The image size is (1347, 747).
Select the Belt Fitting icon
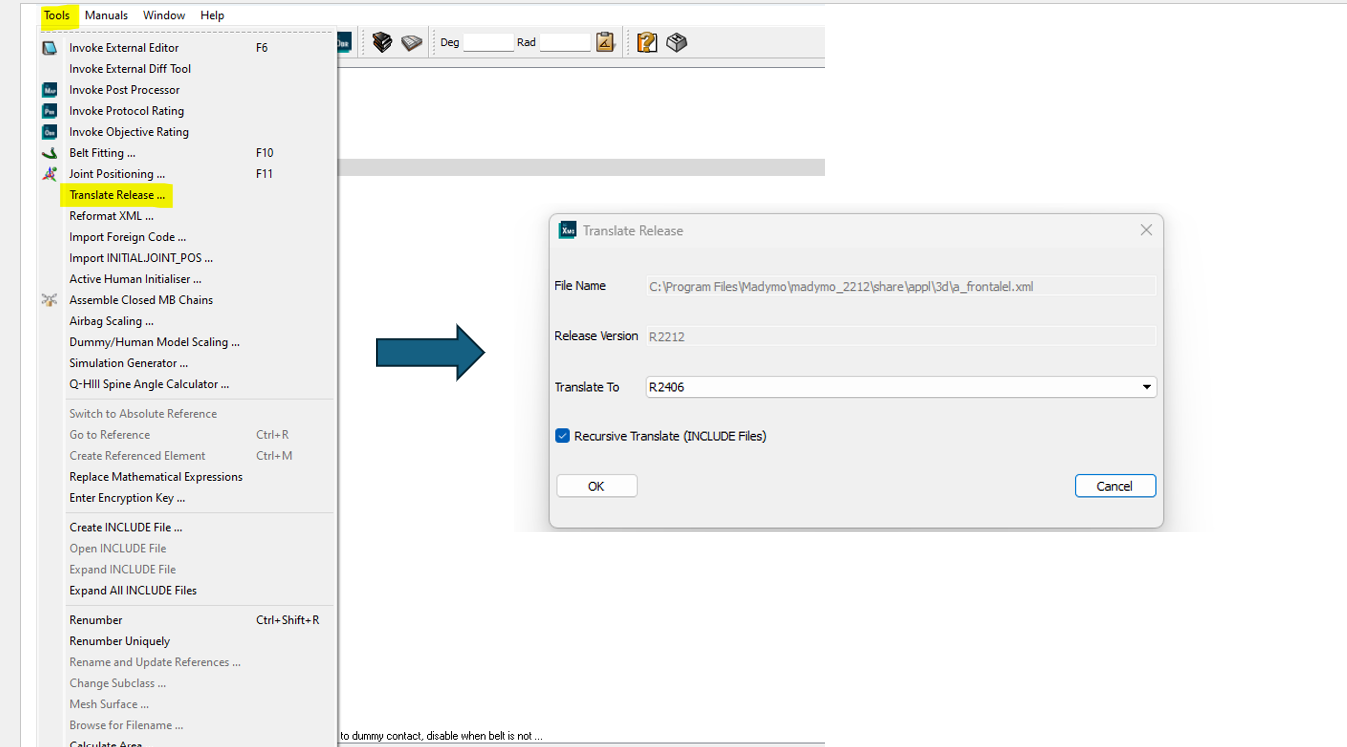point(48,152)
